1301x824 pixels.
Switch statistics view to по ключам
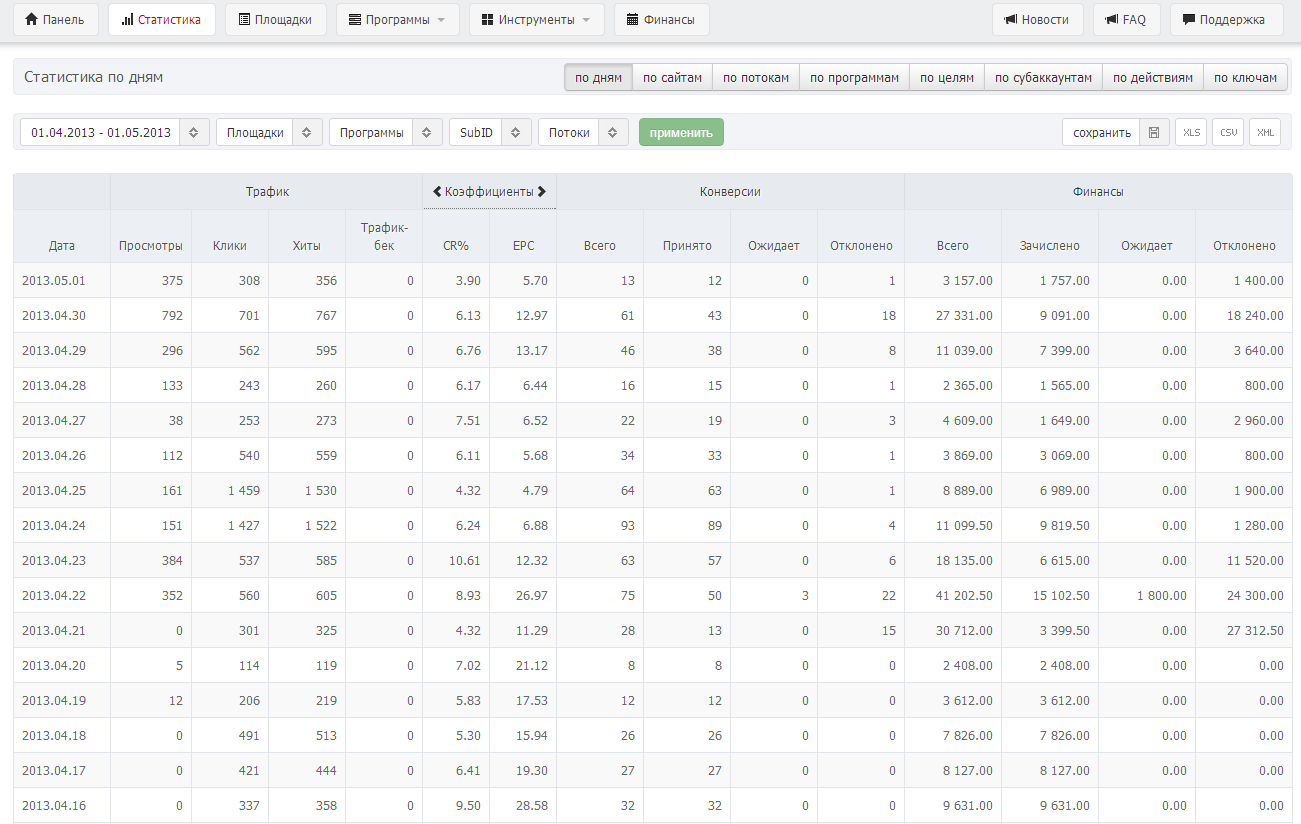(x=1245, y=77)
